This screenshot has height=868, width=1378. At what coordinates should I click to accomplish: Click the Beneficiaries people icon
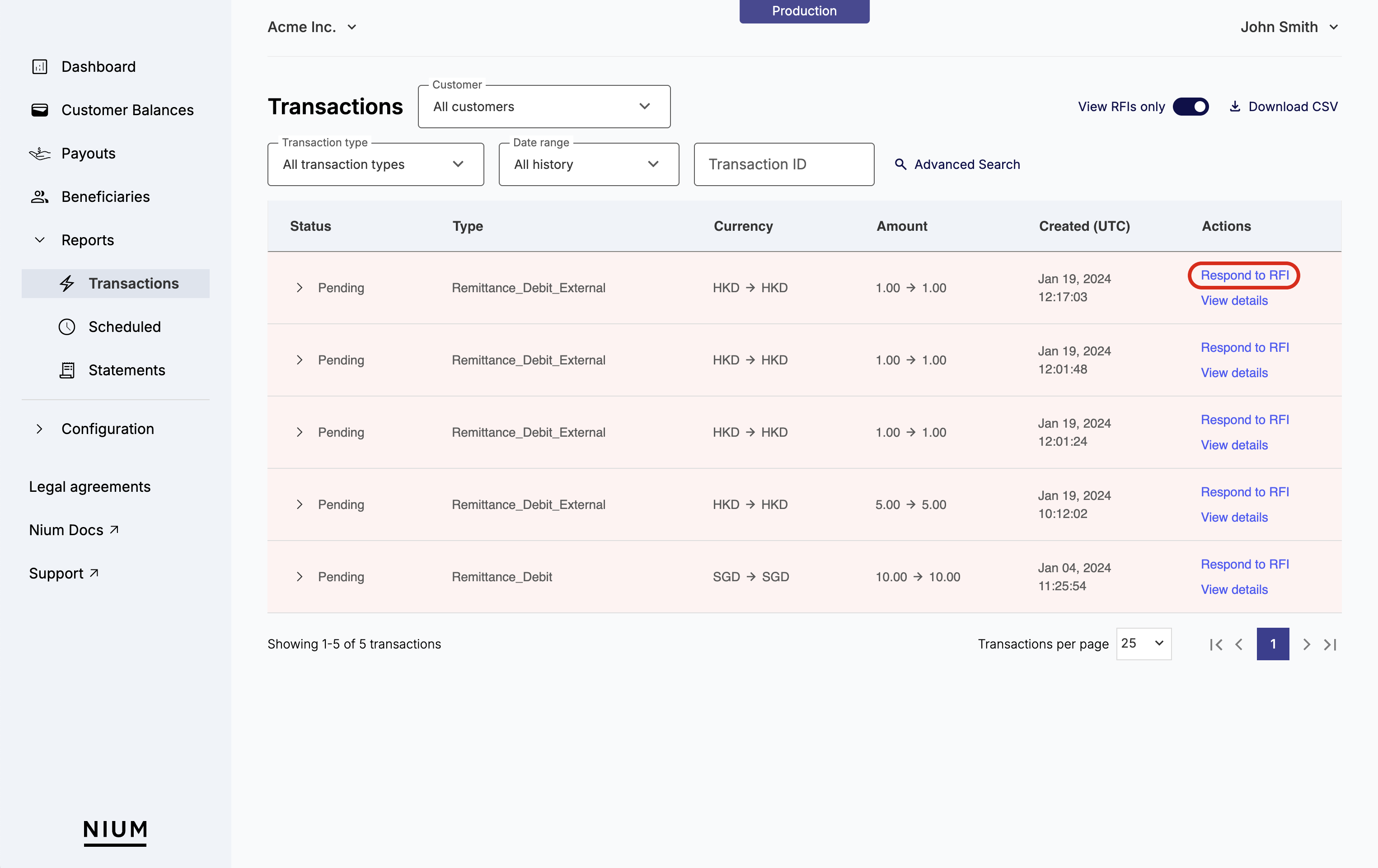(39, 197)
